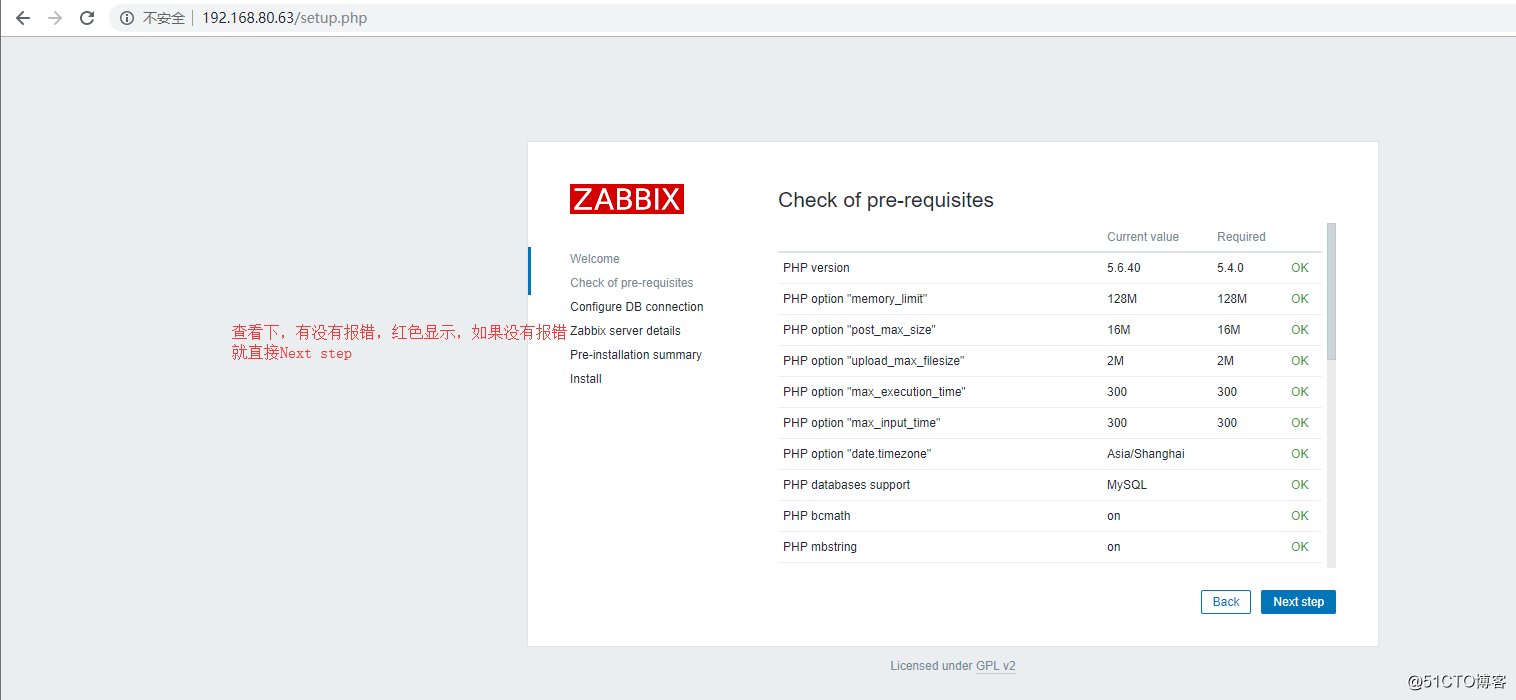The height and width of the screenshot is (700, 1516).
Task: Click PHP option "date.timezone" label
Action: tap(857, 454)
